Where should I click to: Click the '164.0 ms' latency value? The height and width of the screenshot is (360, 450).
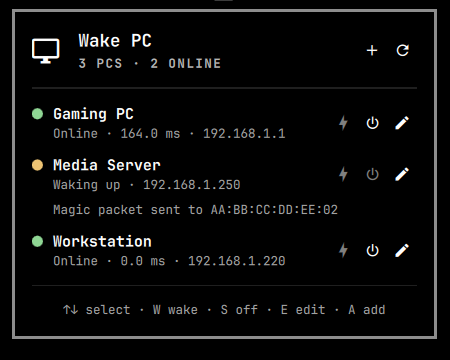click(x=150, y=134)
